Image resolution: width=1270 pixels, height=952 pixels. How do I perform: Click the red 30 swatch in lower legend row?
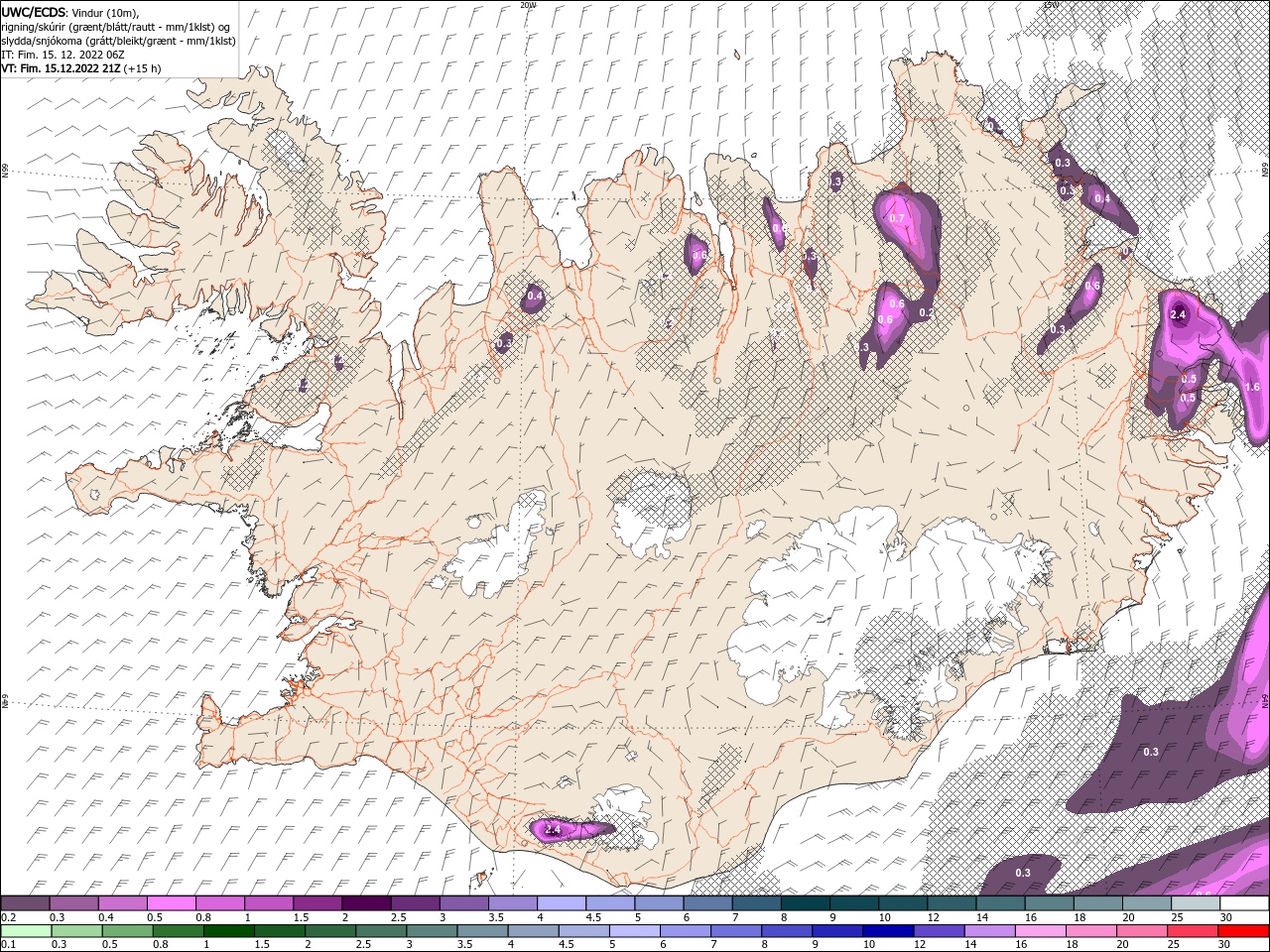coord(1244,931)
